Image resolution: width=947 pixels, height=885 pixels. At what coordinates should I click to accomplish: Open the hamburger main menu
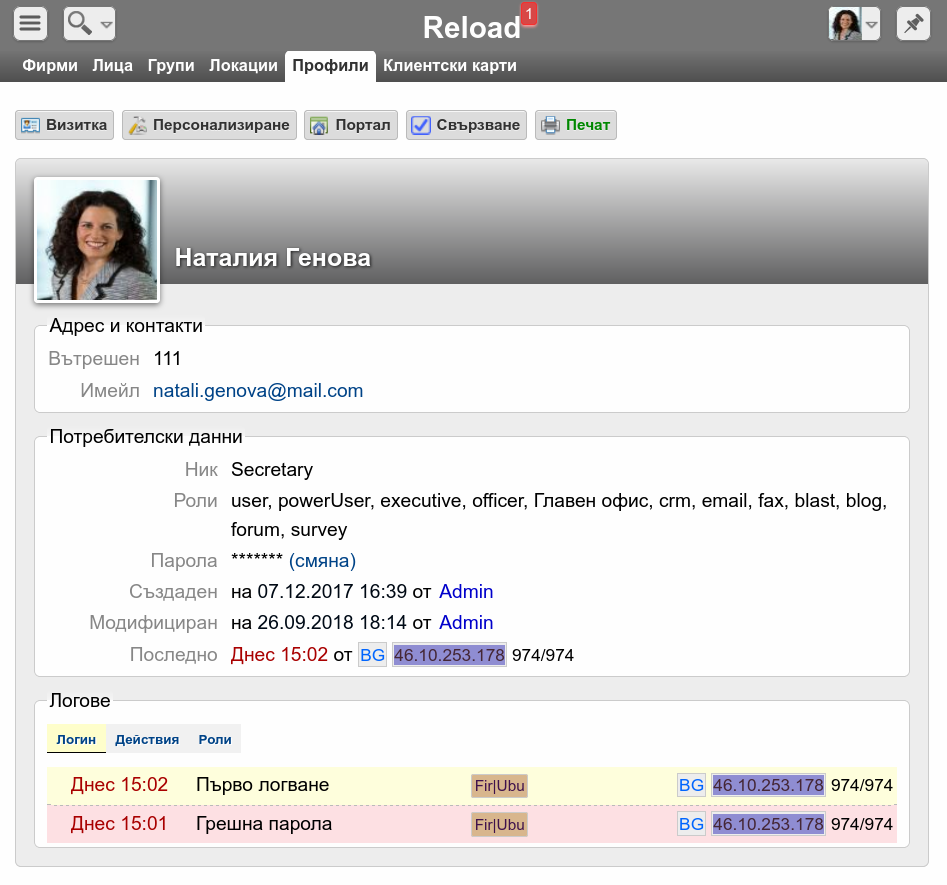(x=31, y=22)
